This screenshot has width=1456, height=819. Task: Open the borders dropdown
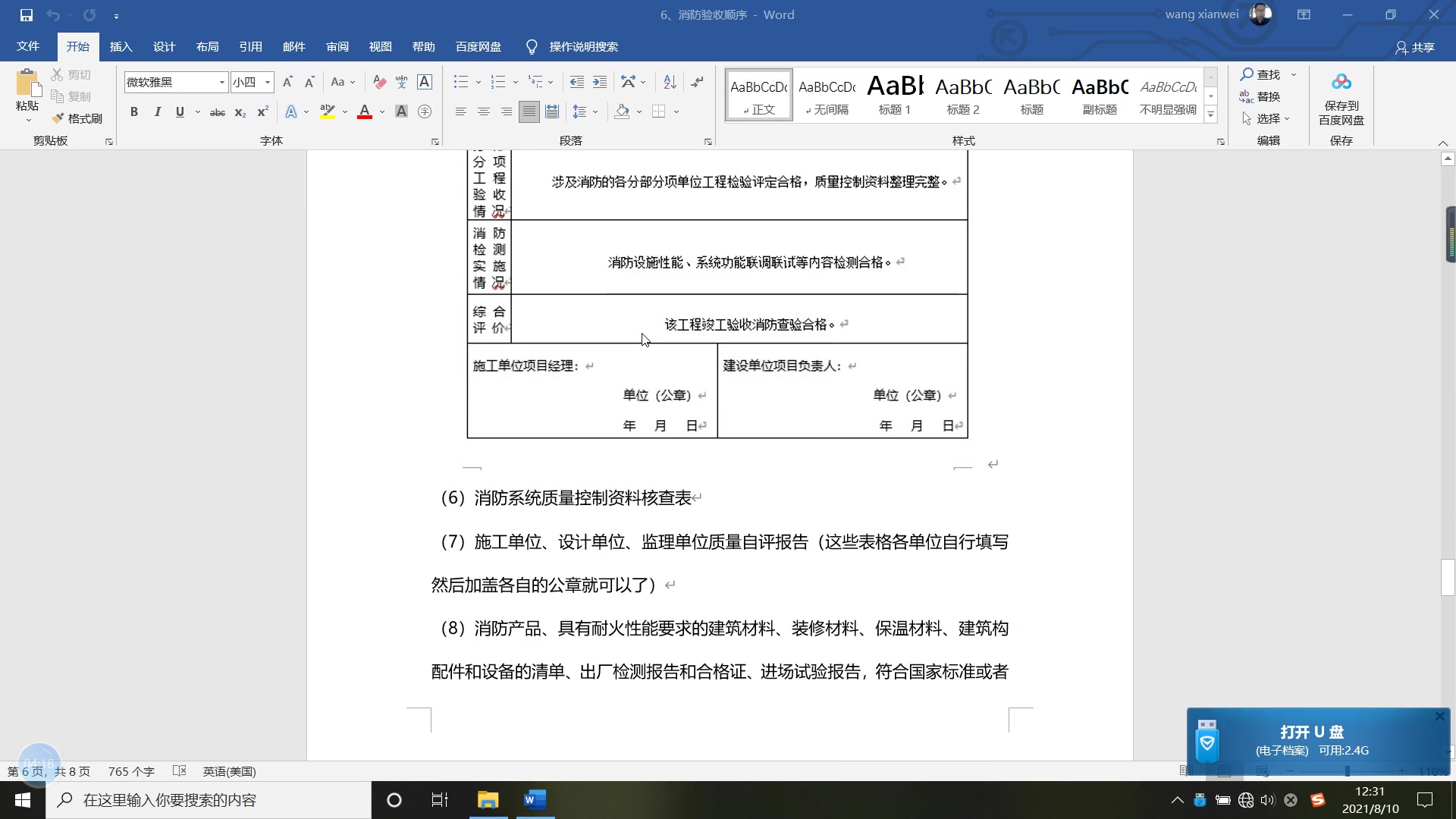(x=676, y=112)
